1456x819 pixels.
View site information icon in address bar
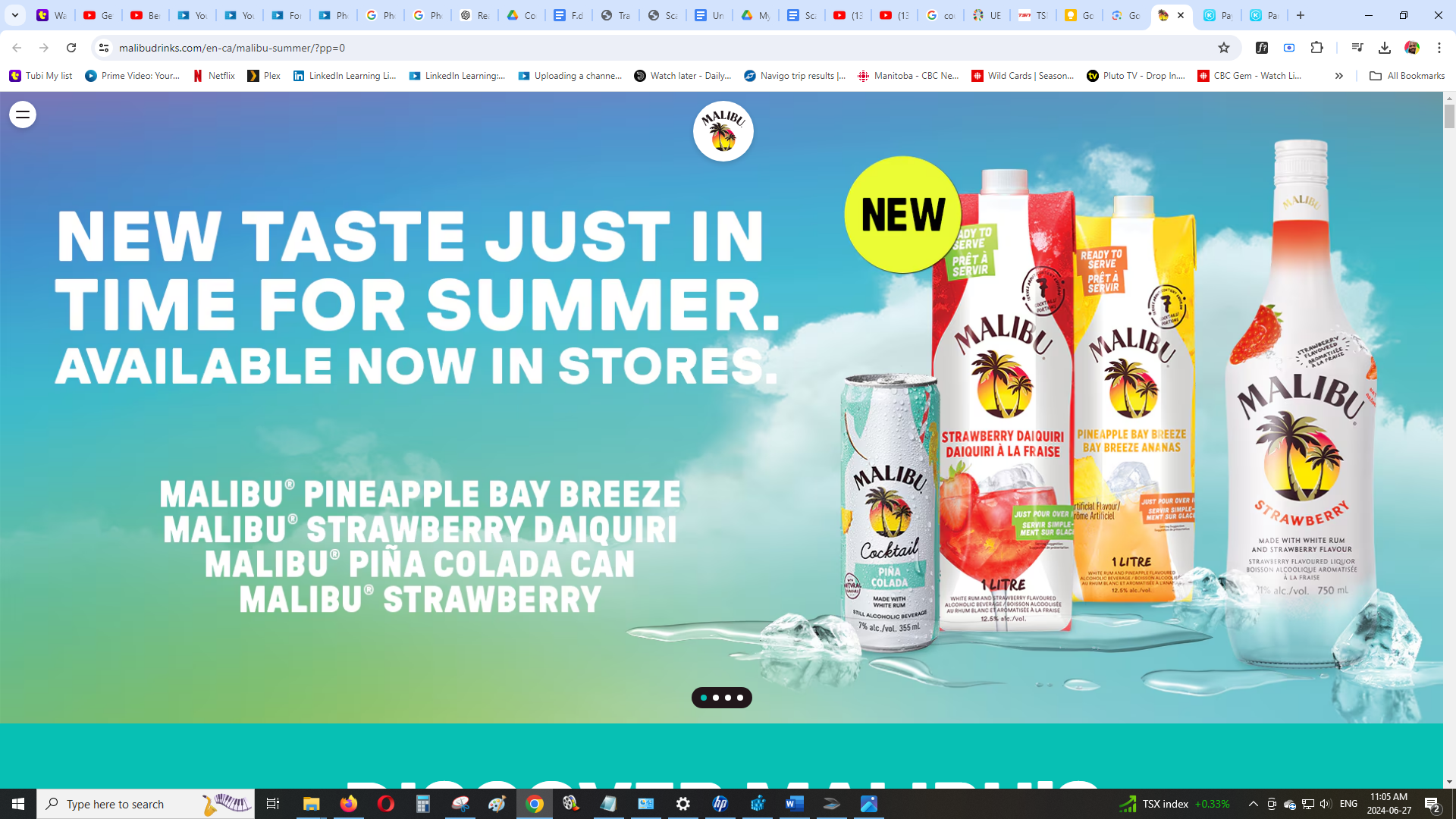click(104, 48)
